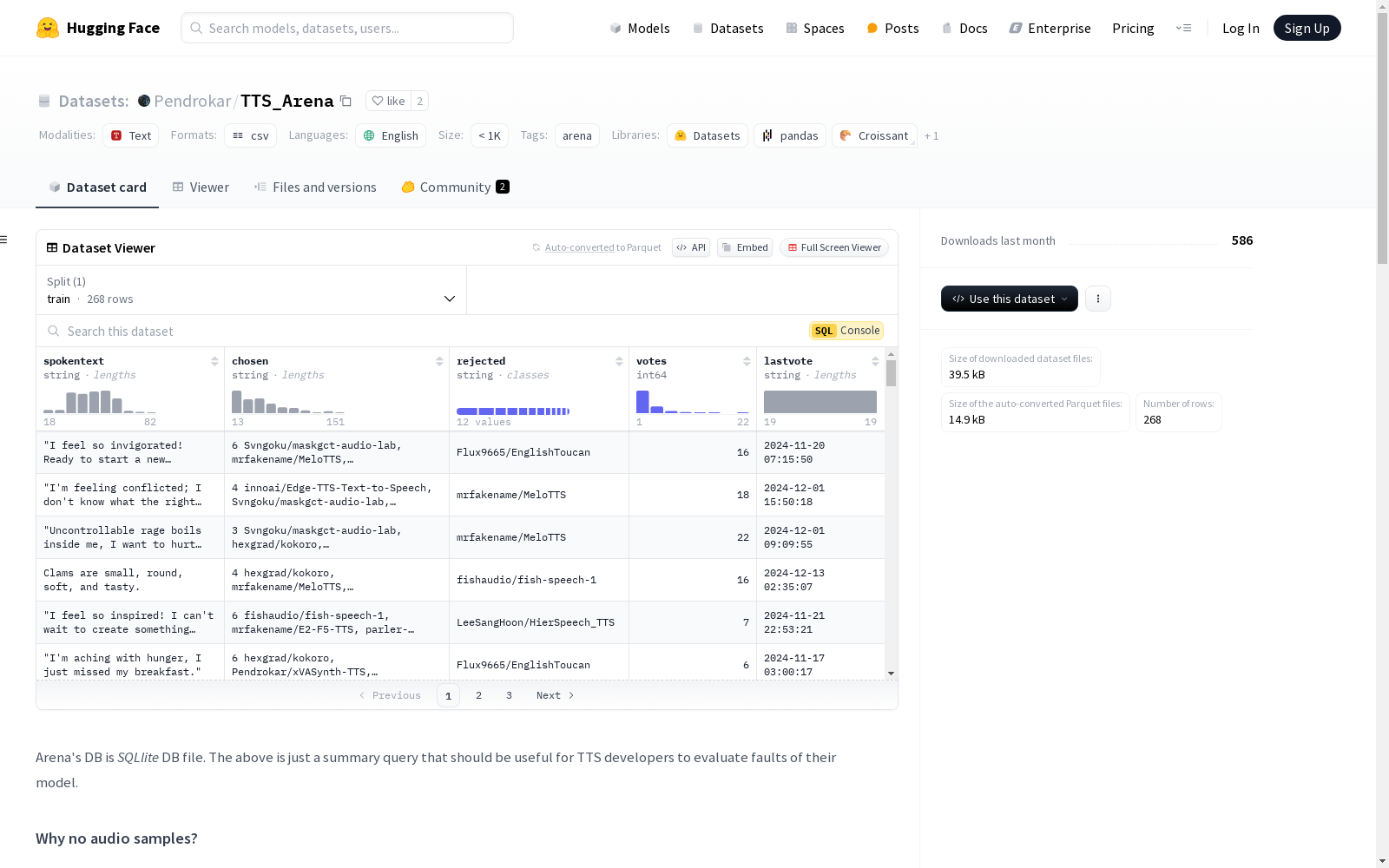The image size is (1389, 868).
Task: Open the Full Screen Viewer
Action: point(833,247)
